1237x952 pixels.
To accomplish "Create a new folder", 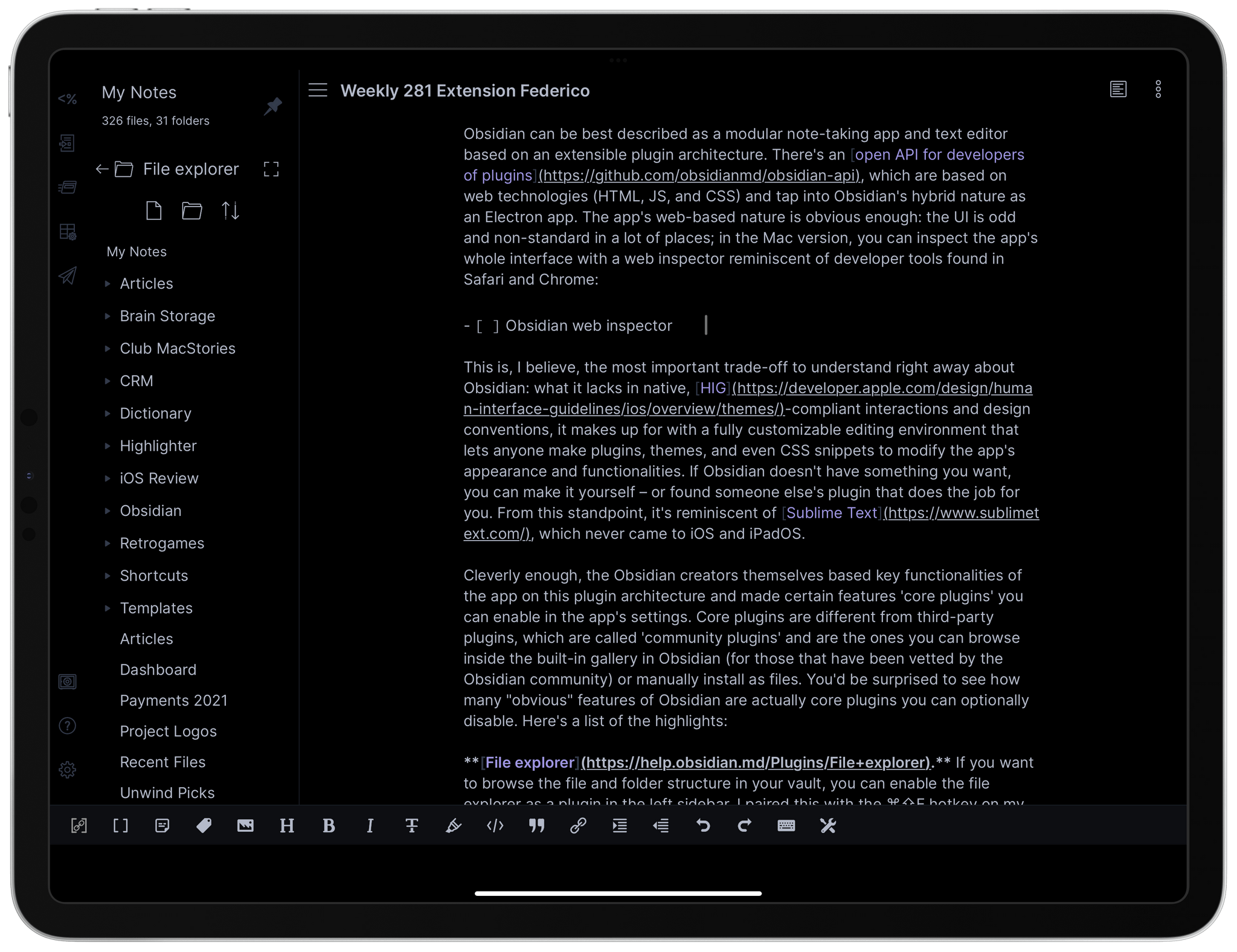I will pos(192,211).
